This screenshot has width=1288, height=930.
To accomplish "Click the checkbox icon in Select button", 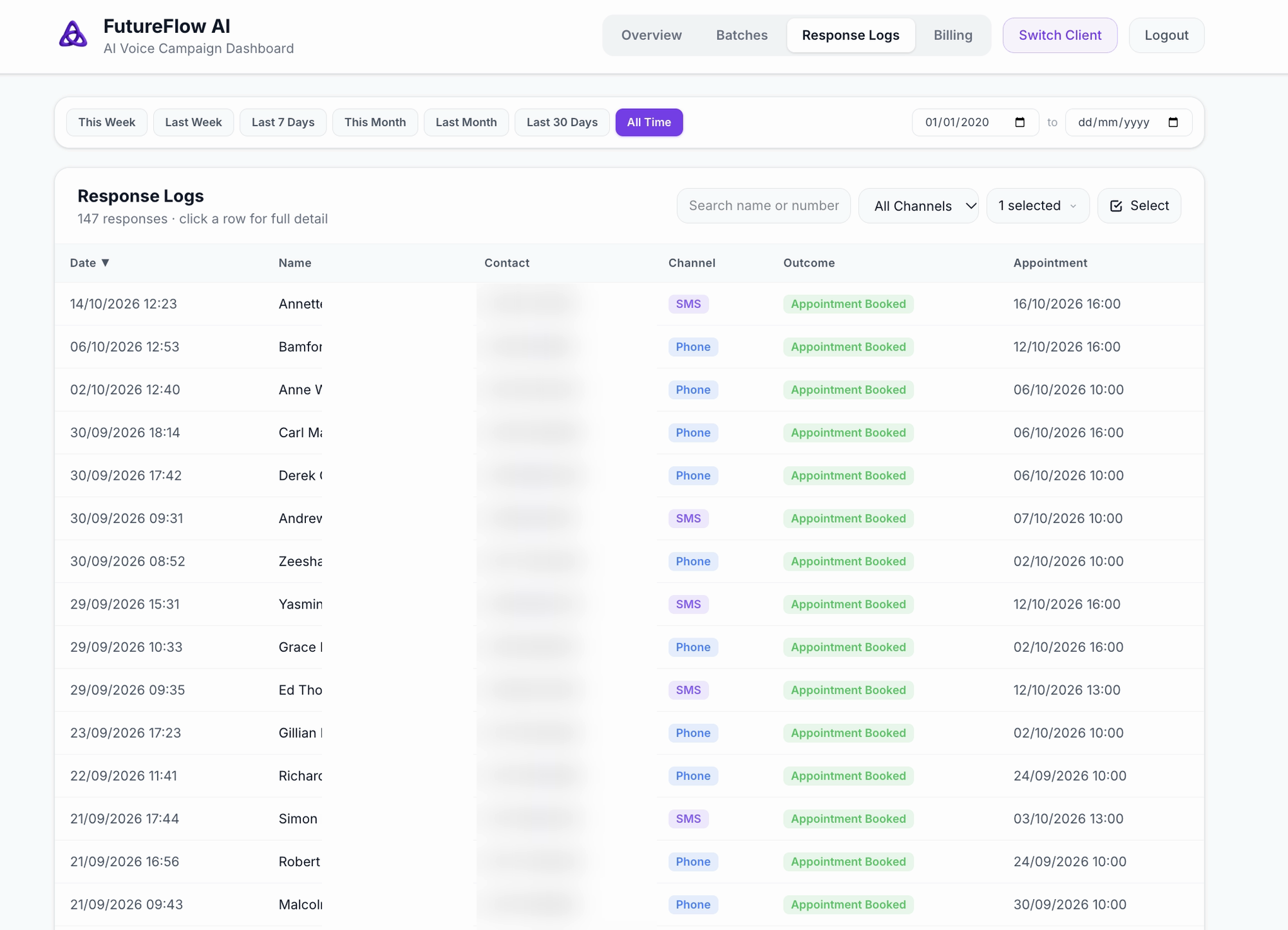I will [1116, 206].
